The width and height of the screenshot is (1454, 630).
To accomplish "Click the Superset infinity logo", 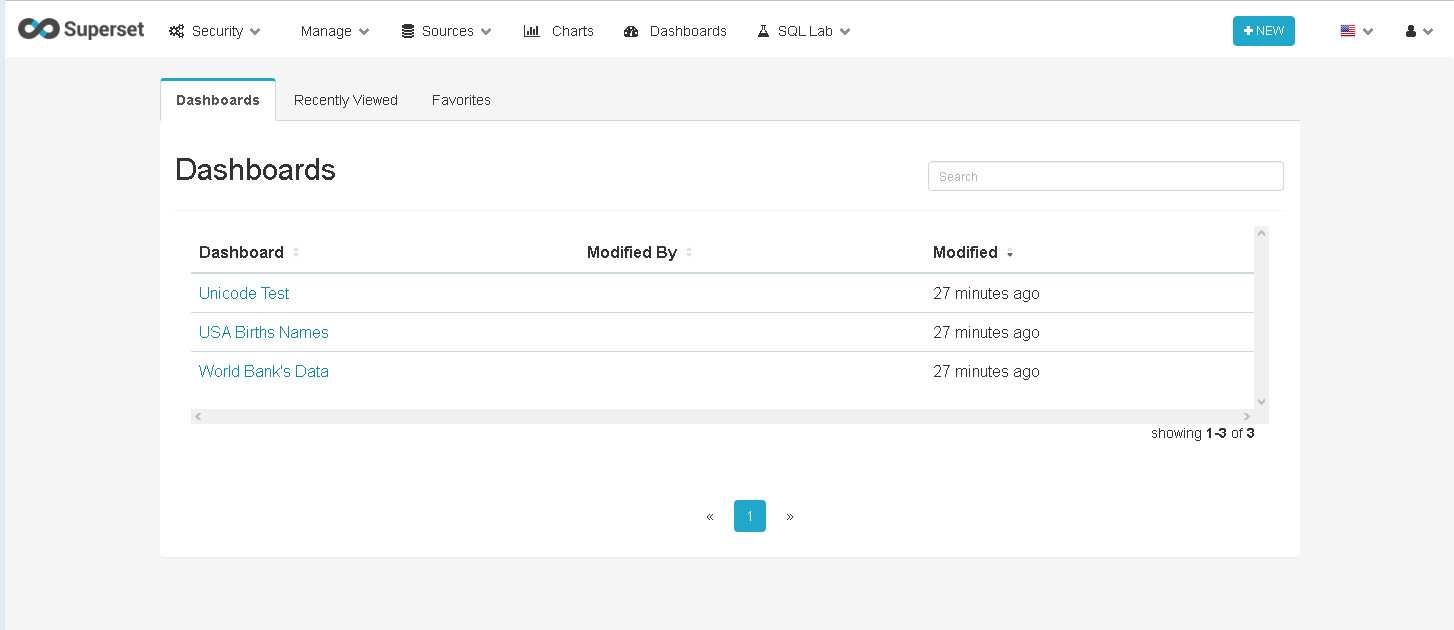I will pos(39,30).
